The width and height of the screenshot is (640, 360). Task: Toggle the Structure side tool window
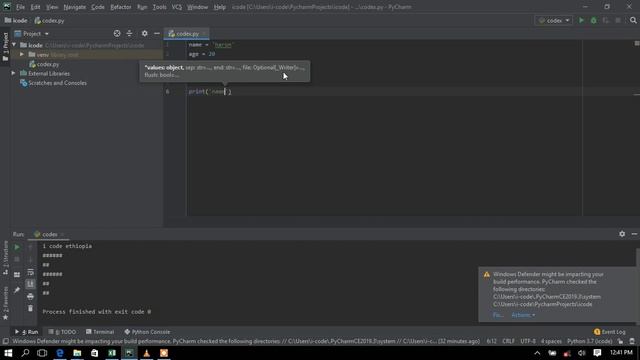point(5,258)
